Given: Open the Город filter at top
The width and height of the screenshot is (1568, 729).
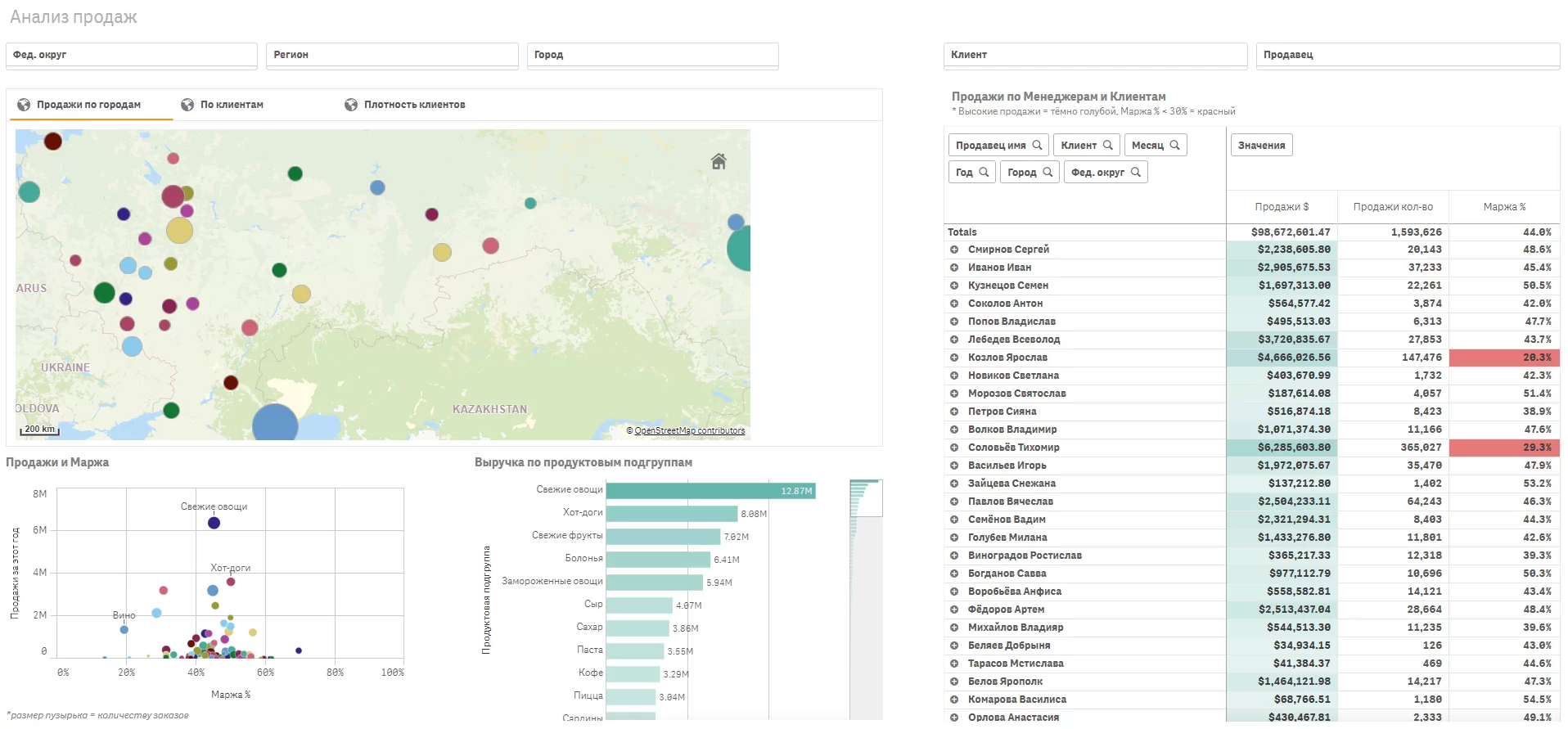Looking at the screenshot, I should [652, 55].
